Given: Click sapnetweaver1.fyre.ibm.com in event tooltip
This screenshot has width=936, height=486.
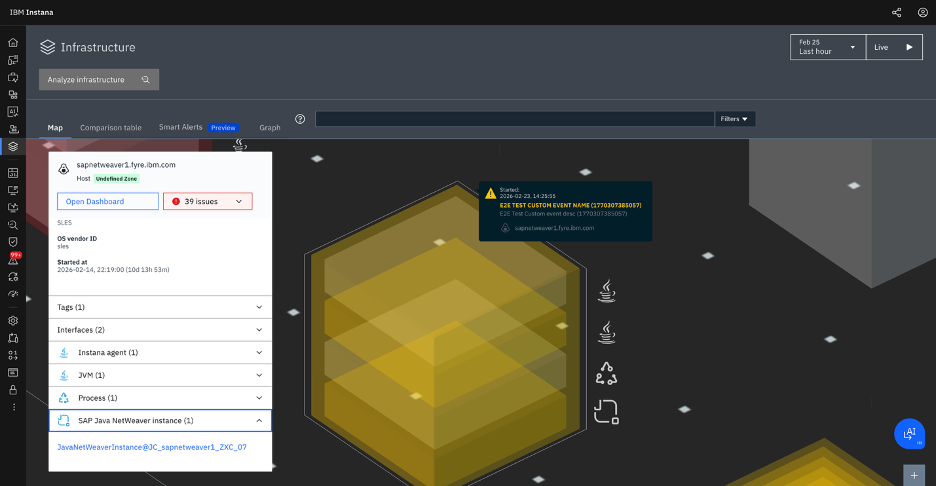Looking at the screenshot, I should [554, 228].
